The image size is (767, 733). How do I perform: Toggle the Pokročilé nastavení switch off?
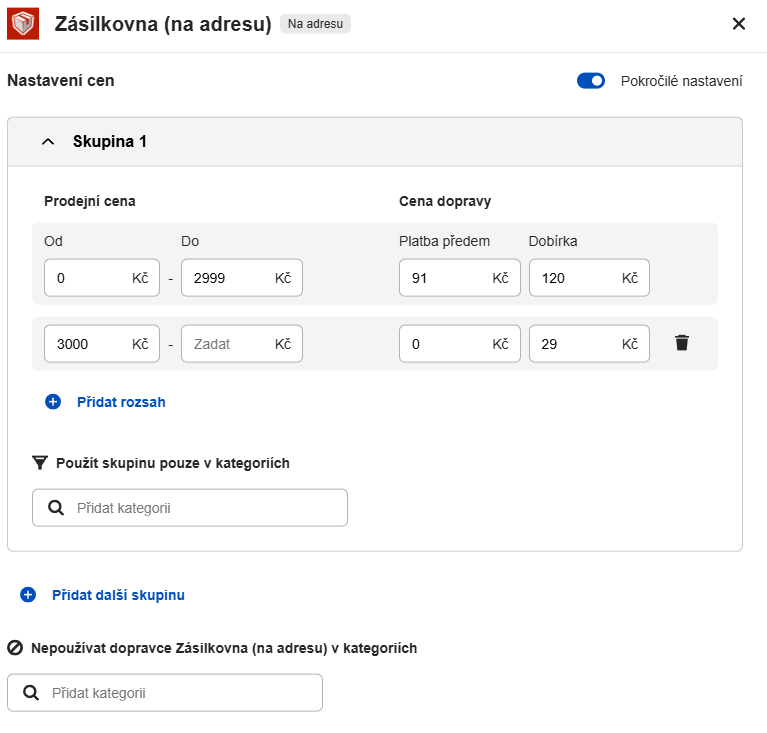point(591,81)
